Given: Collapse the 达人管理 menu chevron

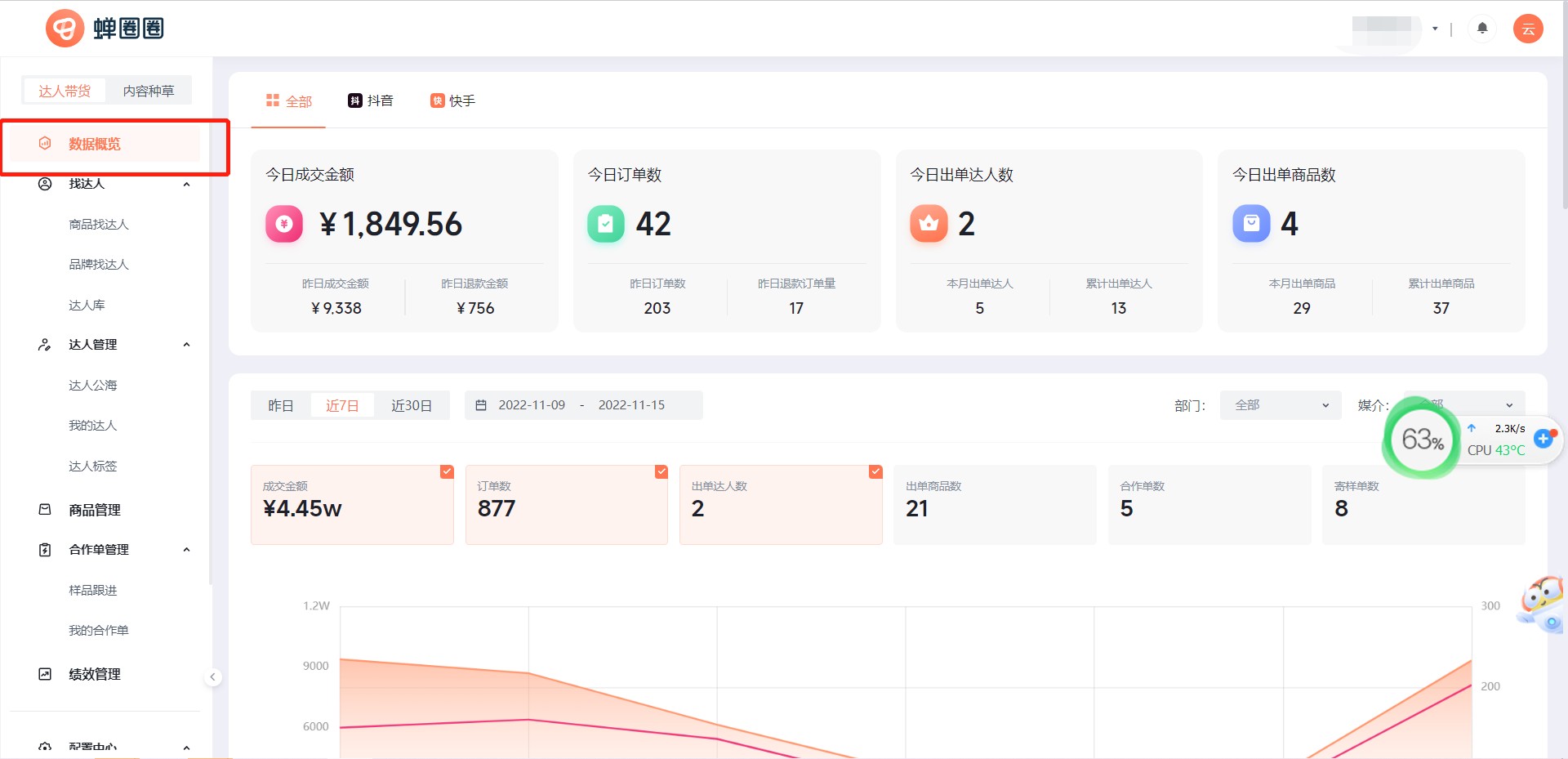Looking at the screenshot, I should coord(186,345).
